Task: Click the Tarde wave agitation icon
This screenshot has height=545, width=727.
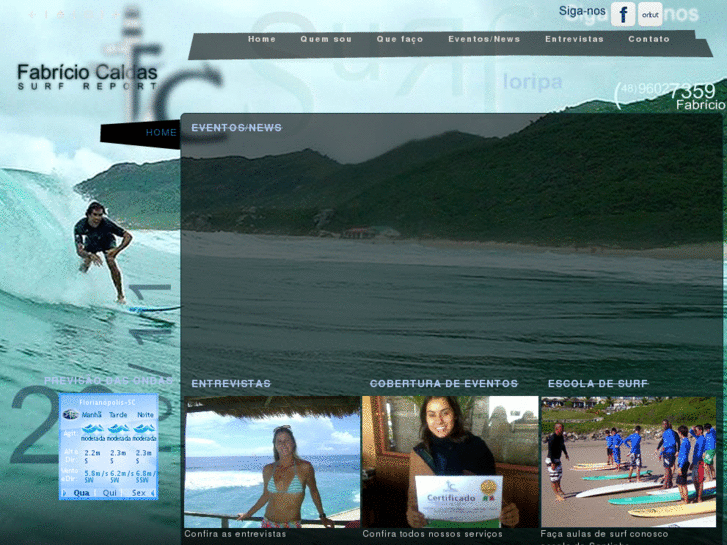Action: coord(119,428)
